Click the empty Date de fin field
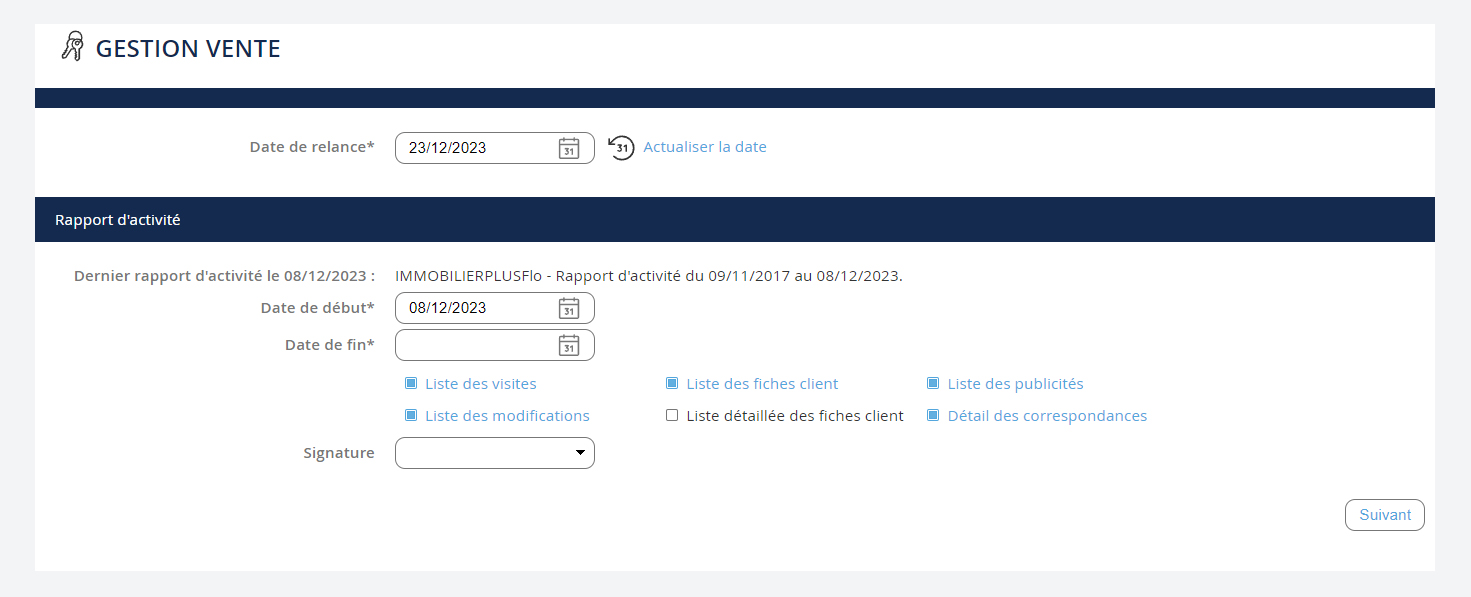This screenshot has width=1471, height=597. [475, 345]
